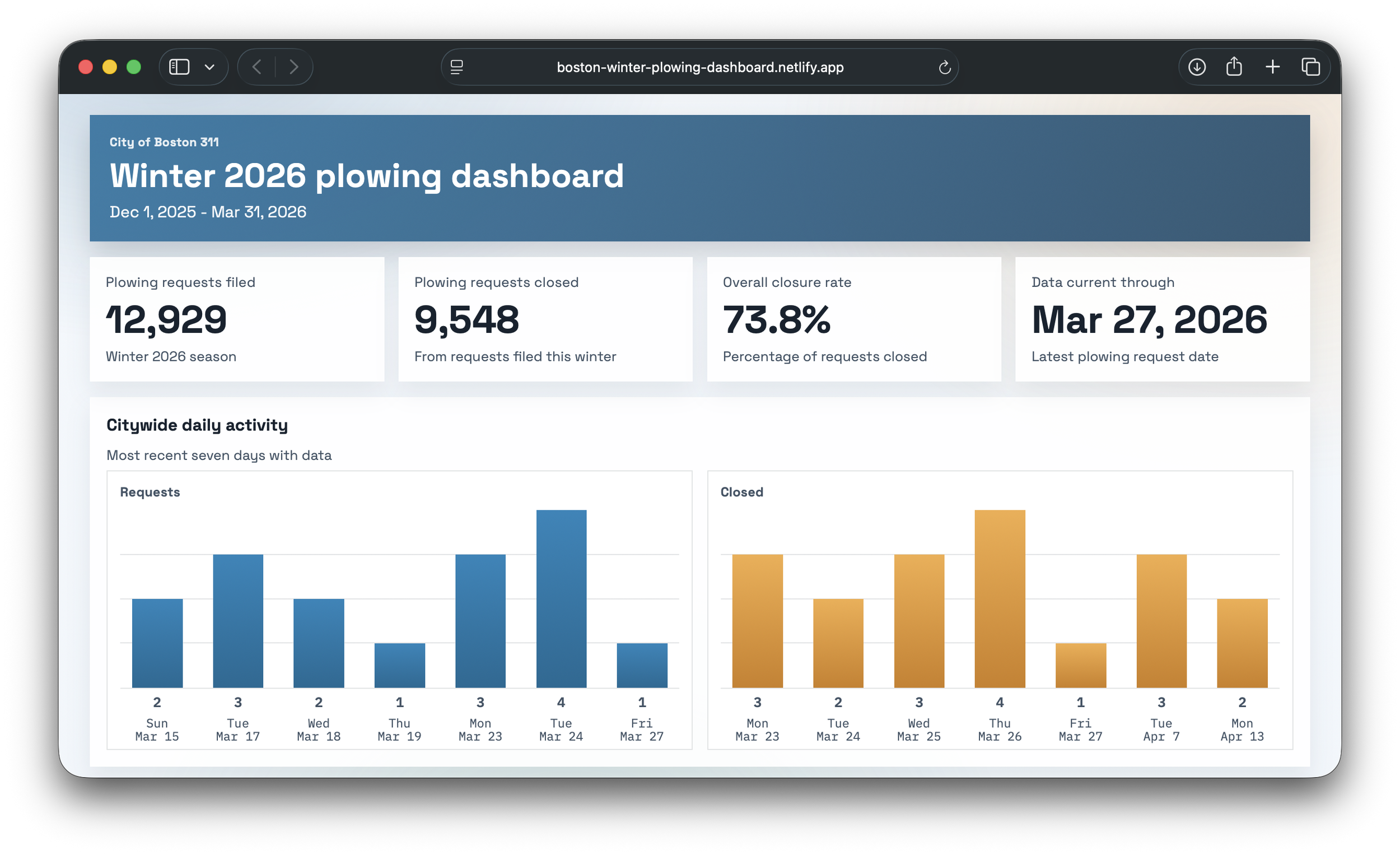Reload the page with the refresh icon
This screenshot has width=1400, height=855.
944,67
